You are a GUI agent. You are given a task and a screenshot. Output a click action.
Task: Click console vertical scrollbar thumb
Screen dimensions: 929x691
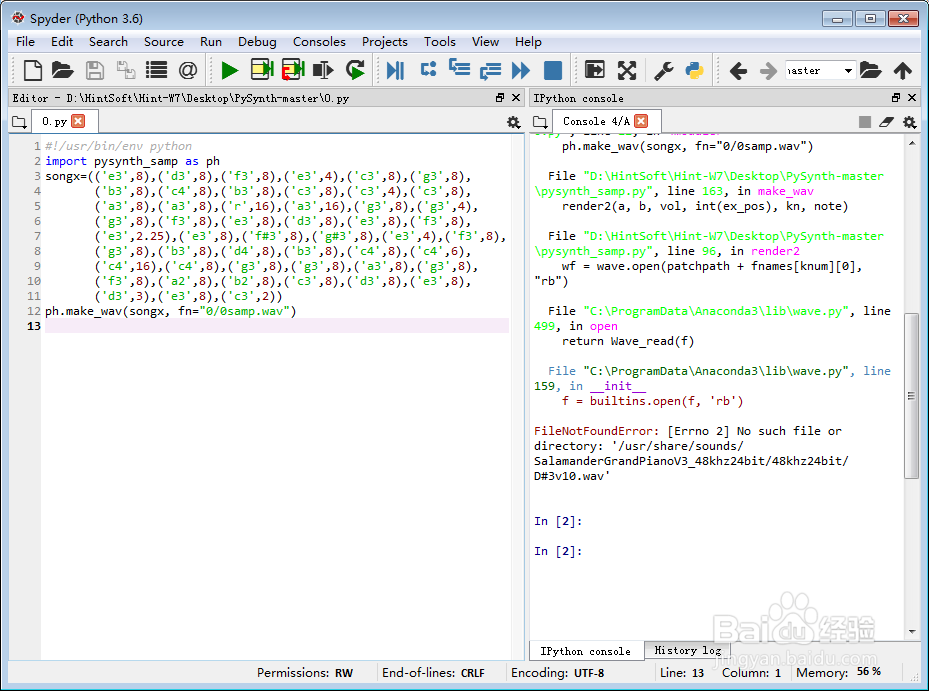(x=911, y=395)
